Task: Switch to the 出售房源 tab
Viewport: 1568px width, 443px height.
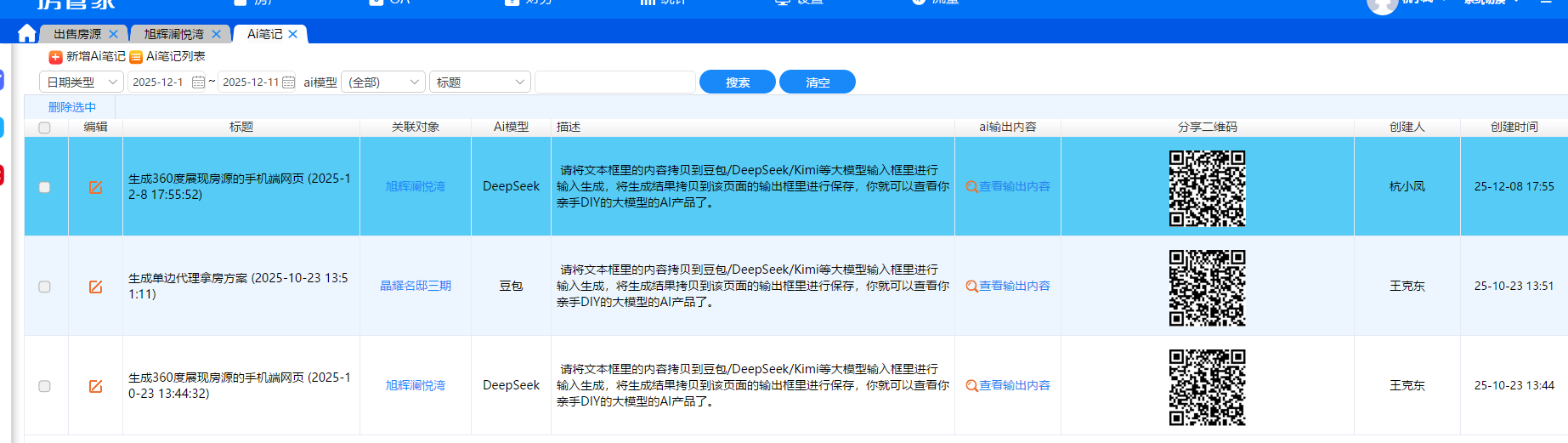Action: pos(77,34)
